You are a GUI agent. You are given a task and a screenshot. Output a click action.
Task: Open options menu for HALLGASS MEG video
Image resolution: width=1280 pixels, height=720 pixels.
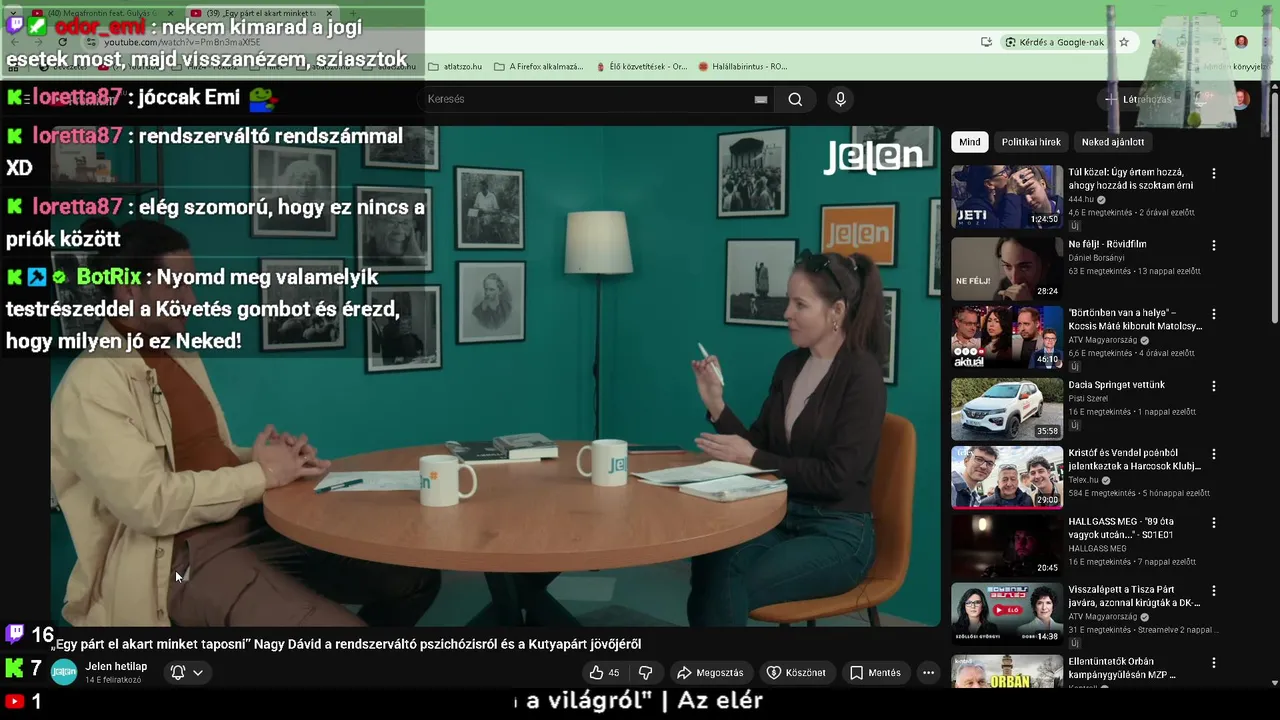[1214, 523]
